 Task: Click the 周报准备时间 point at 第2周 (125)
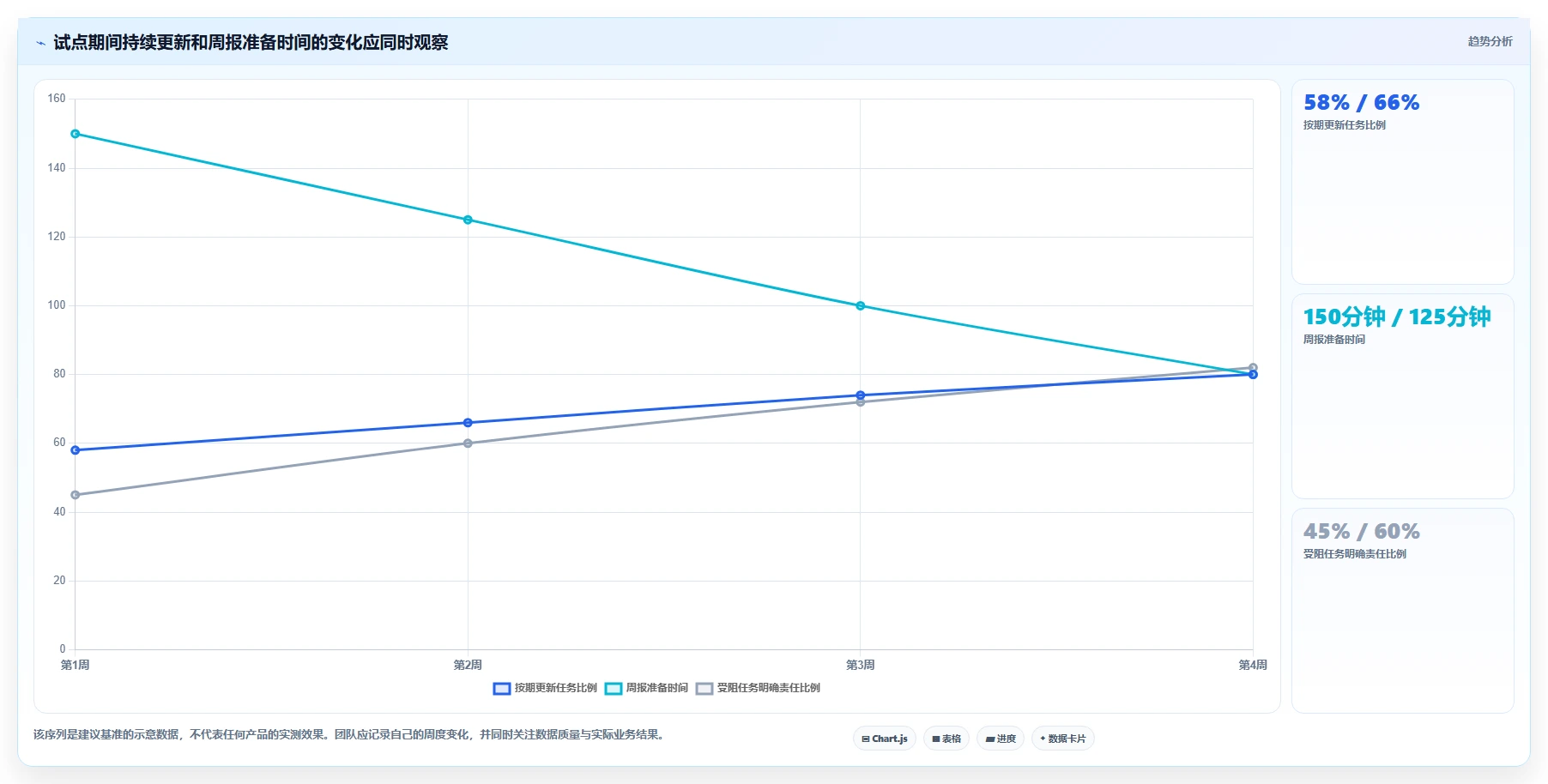coord(468,220)
